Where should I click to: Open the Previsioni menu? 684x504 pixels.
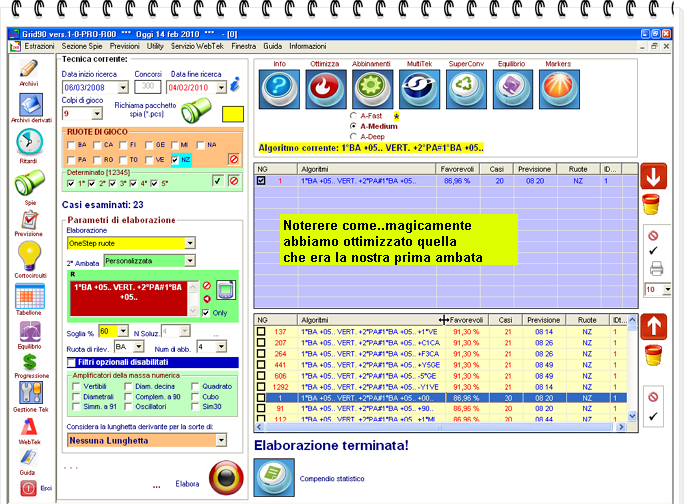coord(124,46)
